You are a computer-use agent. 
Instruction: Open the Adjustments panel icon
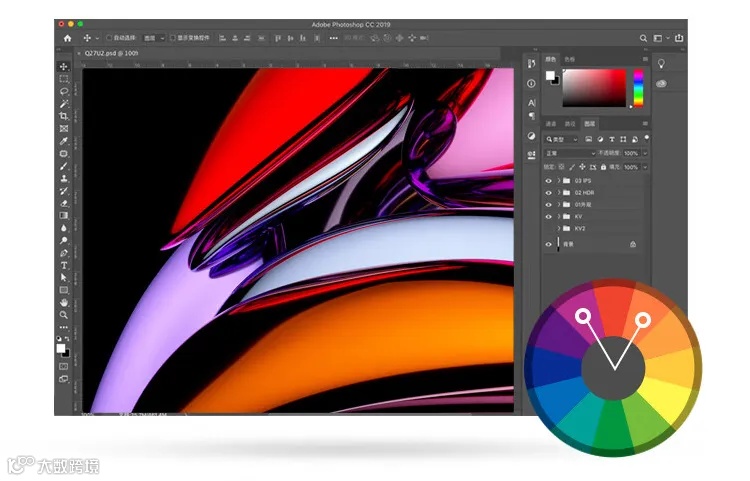coord(531,136)
